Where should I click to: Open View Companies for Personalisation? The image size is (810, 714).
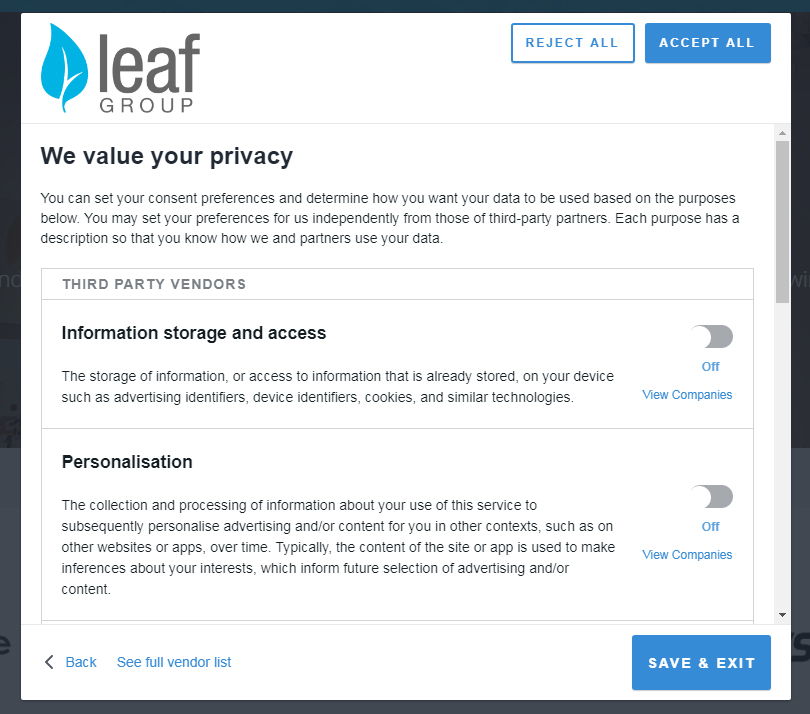687,555
